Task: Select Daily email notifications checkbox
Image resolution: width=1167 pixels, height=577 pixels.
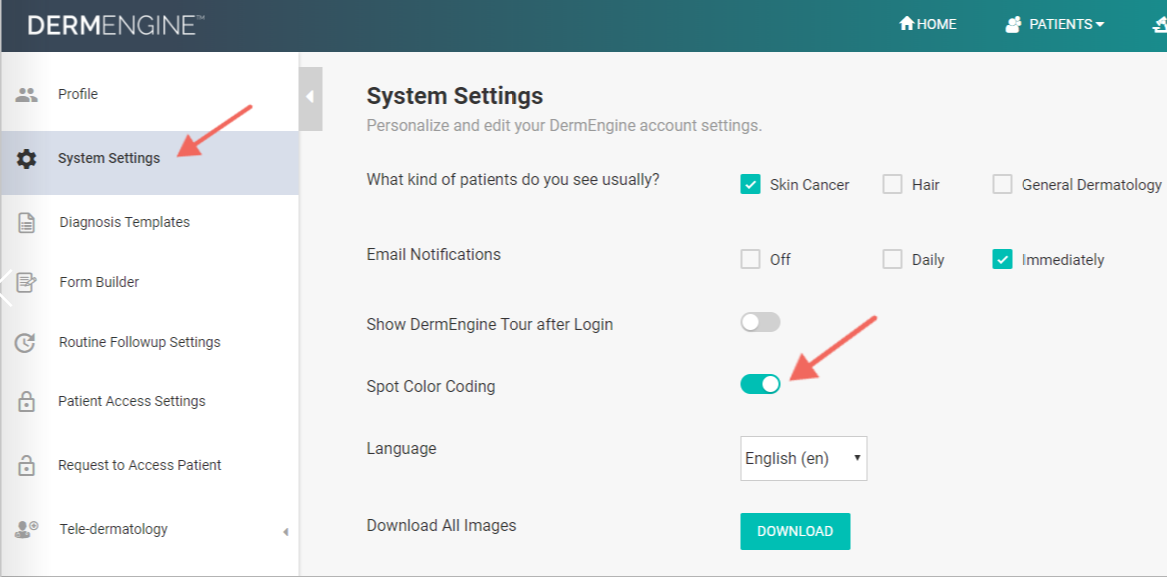Action: click(x=892, y=260)
